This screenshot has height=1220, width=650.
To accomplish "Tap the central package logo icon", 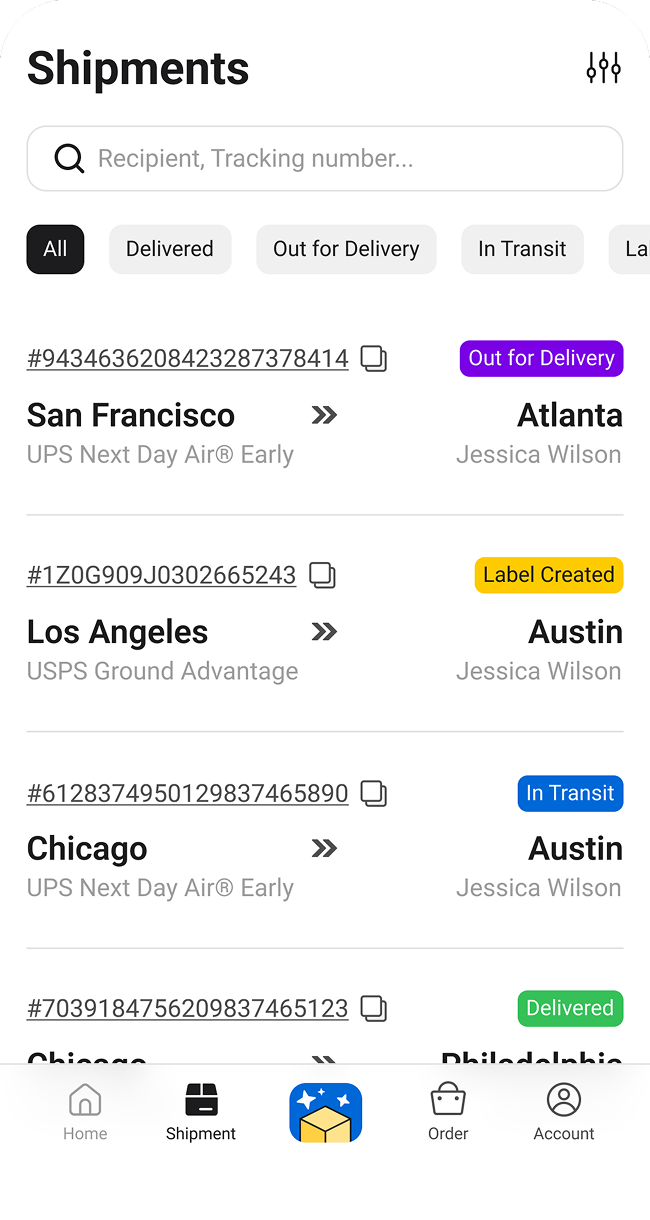I will (325, 1112).
